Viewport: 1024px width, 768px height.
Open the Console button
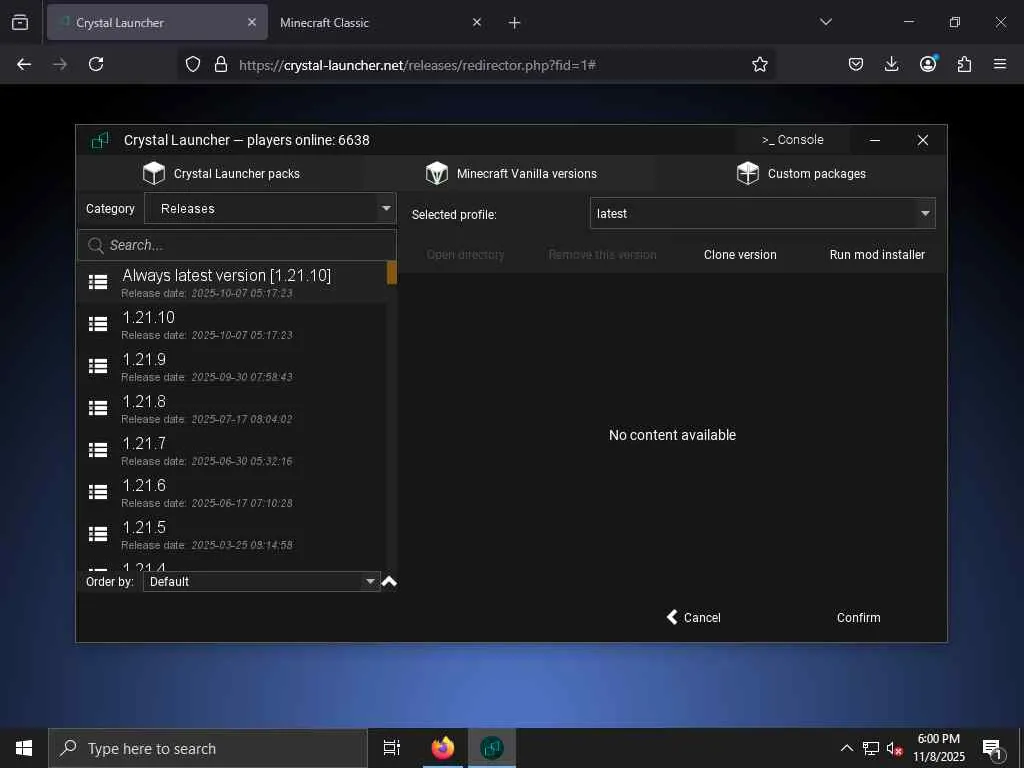tap(792, 140)
